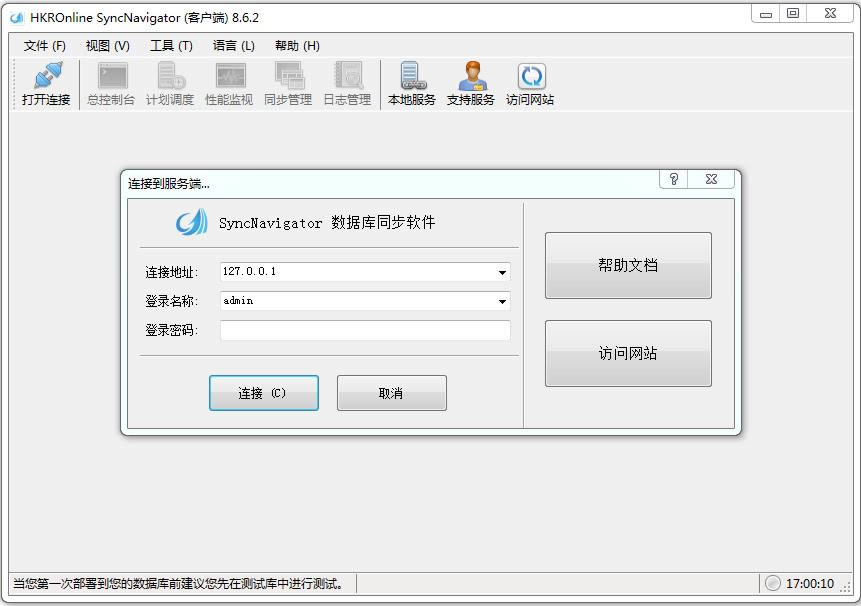Click the 本地服务 local service icon
Viewport: 861px width, 606px height.
(412, 84)
